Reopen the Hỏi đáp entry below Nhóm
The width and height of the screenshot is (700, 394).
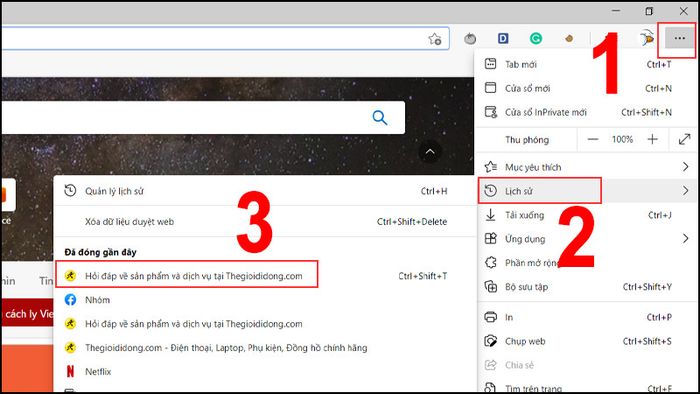click(x=264, y=324)
